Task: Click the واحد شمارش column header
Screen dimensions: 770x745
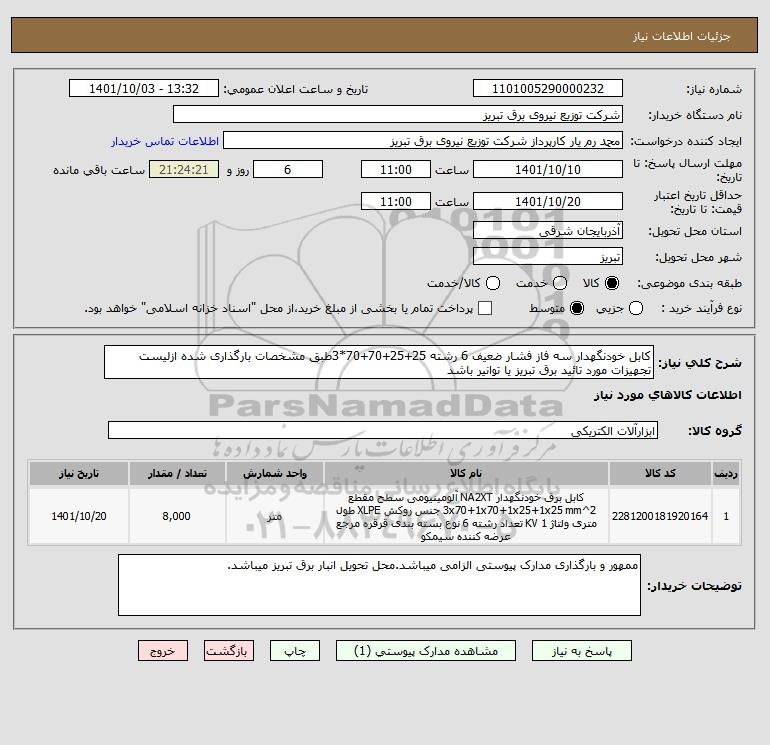Action: click(275, 473)
